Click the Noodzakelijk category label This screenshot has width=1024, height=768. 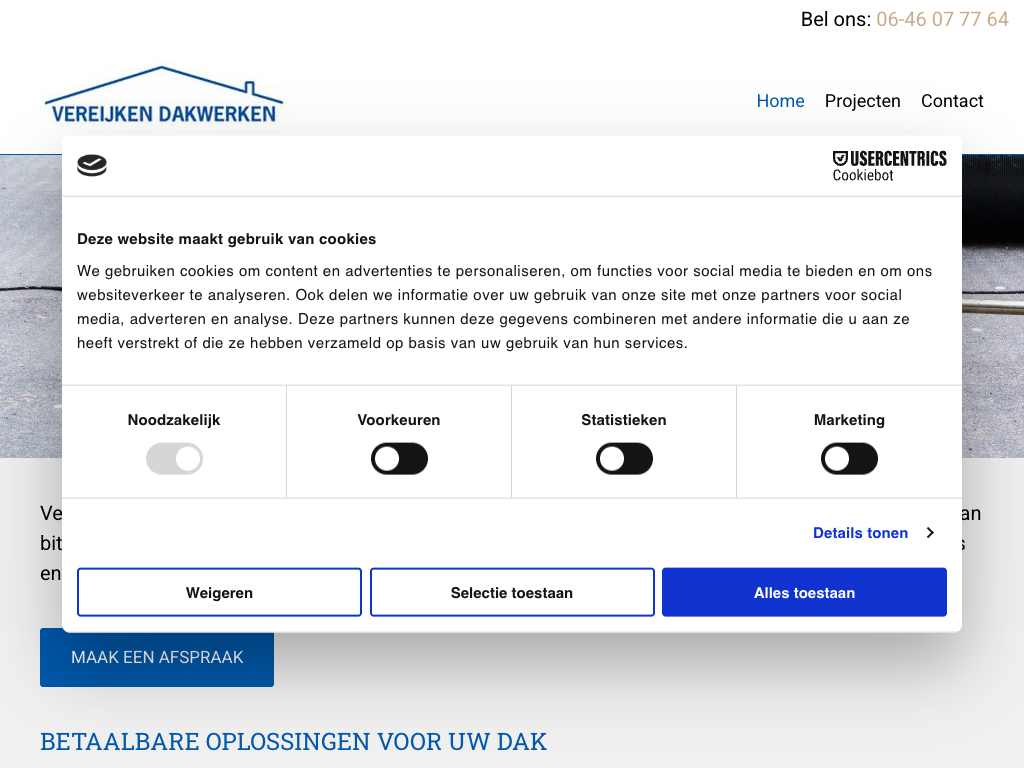(x=174, y=420)
